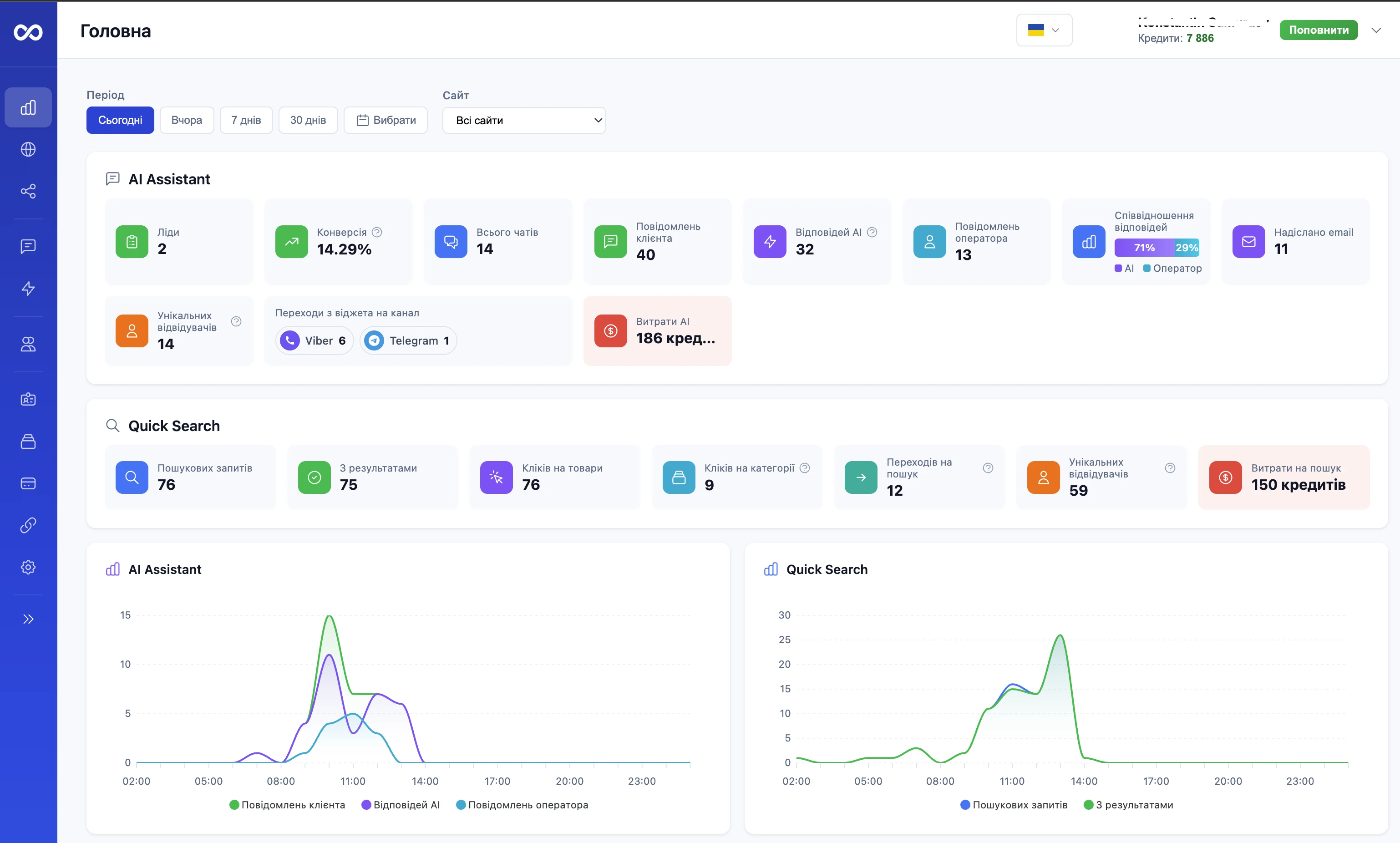Select the 7 днів period tab

tap(246, 120)
